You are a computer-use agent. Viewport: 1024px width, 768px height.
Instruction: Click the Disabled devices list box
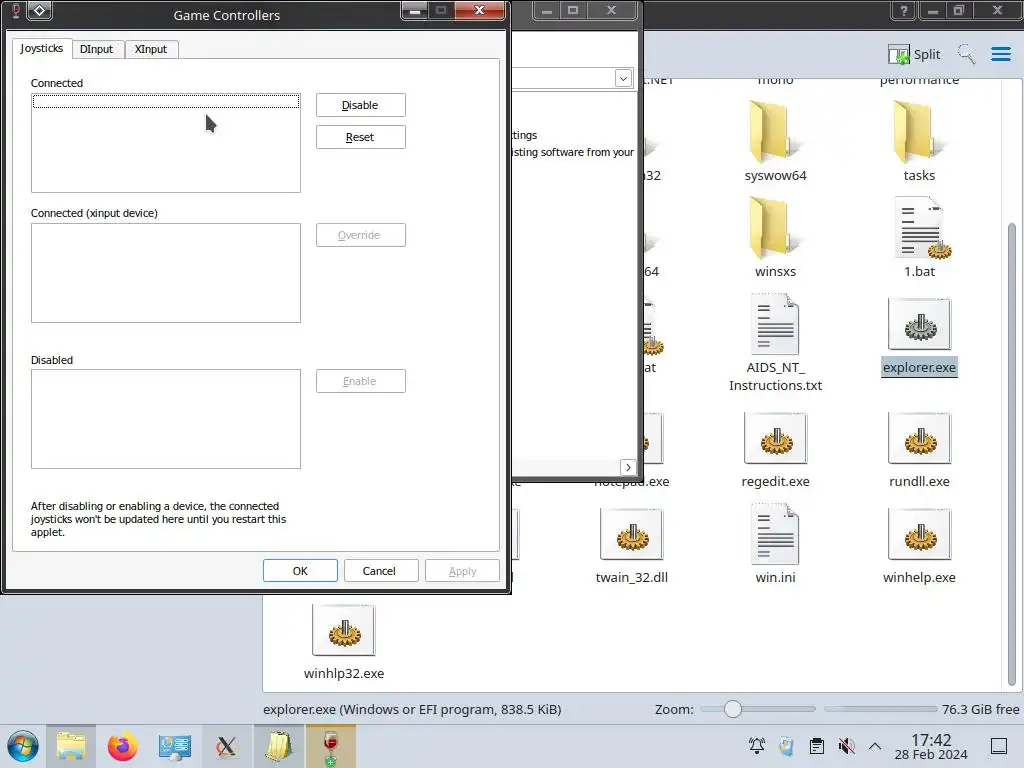166,419
